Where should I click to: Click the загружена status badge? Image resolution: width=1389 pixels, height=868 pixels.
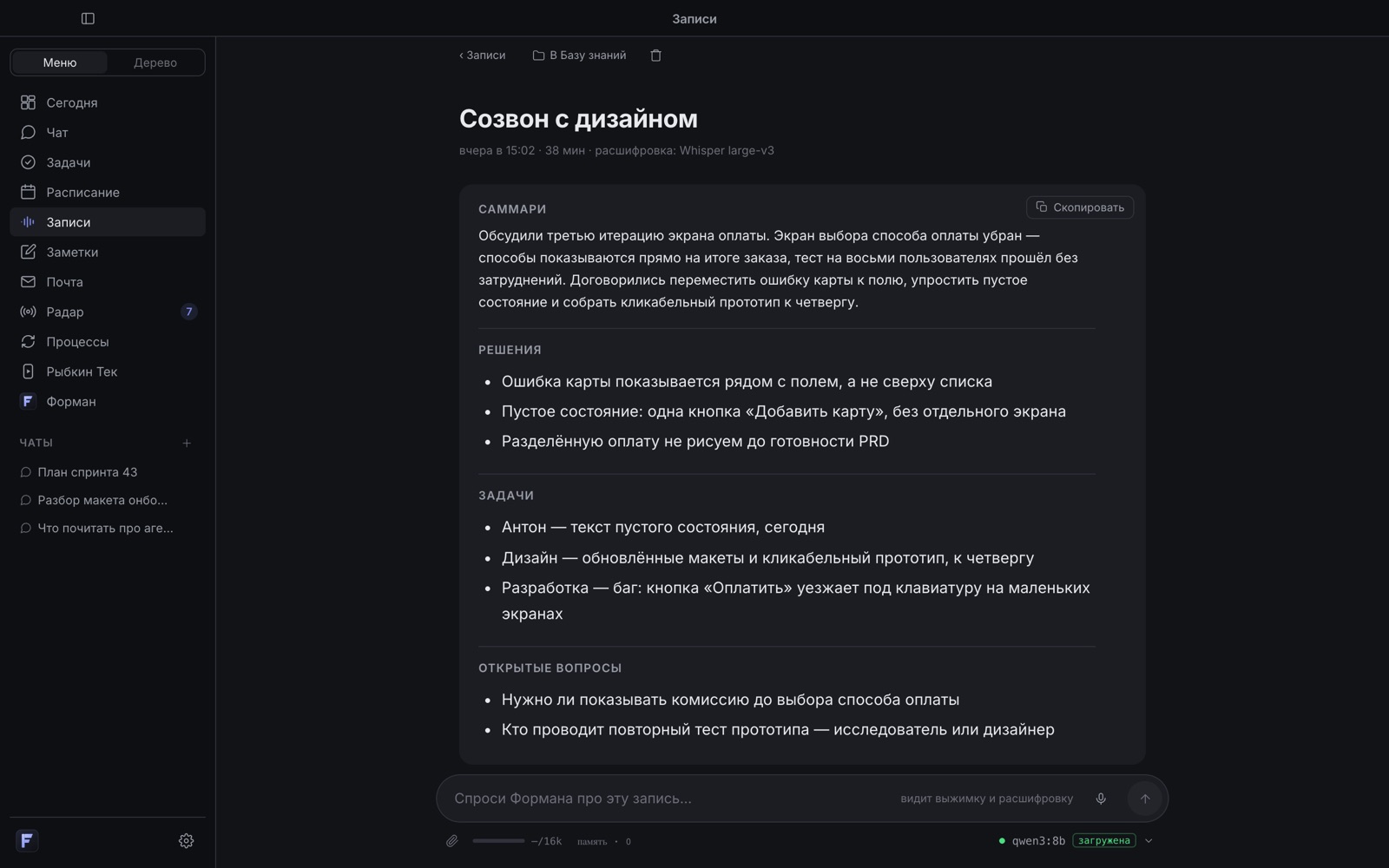[x=1104, y=841]
